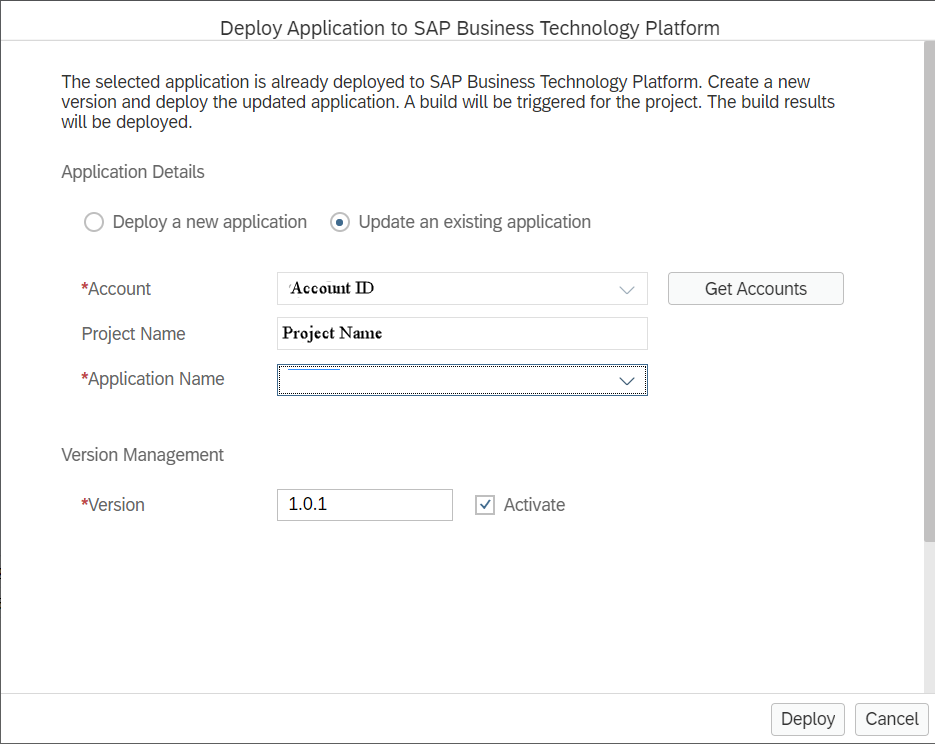Viewport: 935px width, 744px height.
Task: Click the Get Accounts button
Action: click(x=756, y=289)
